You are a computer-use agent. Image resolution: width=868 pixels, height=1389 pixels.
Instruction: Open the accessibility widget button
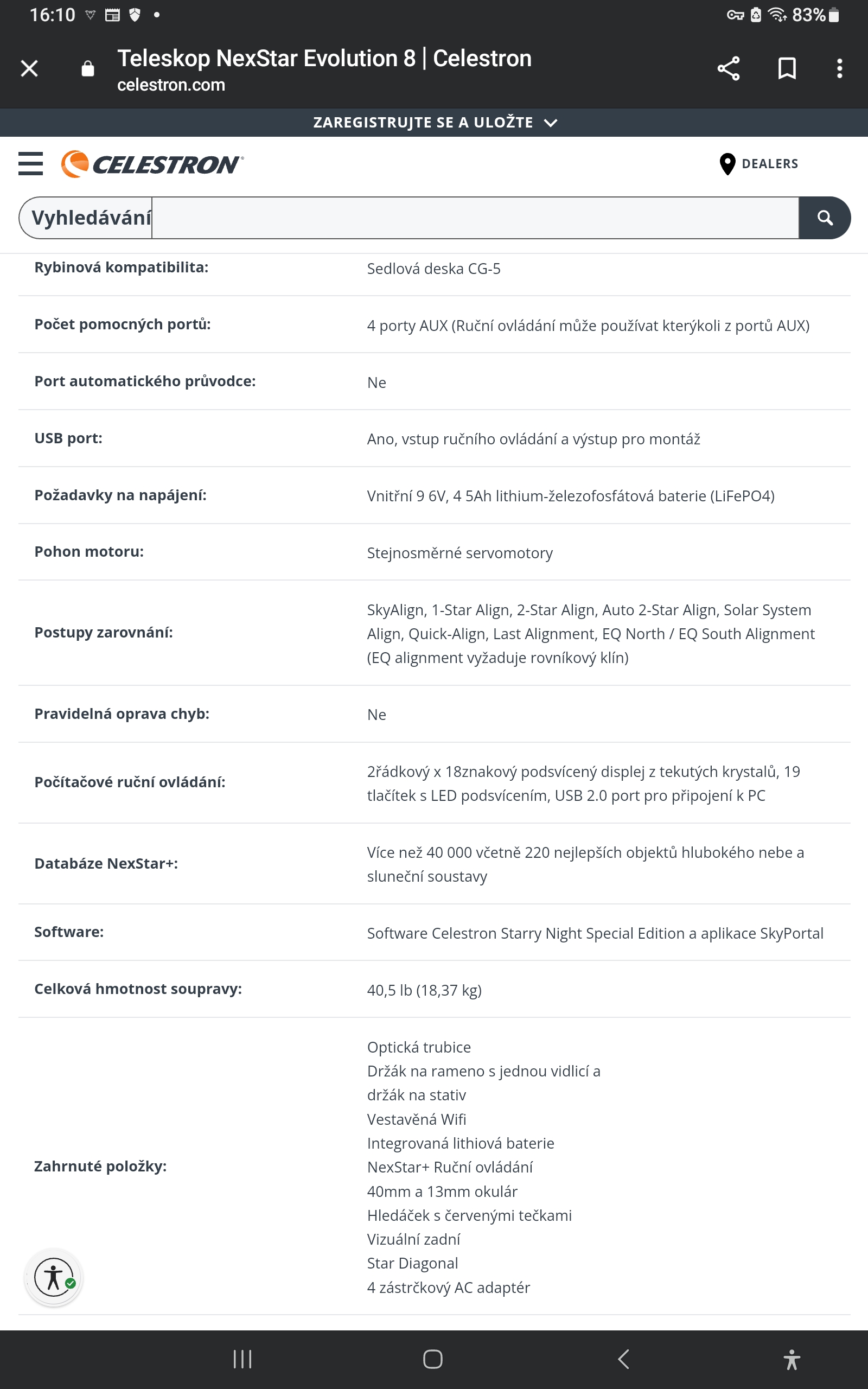click(54, 1278)
